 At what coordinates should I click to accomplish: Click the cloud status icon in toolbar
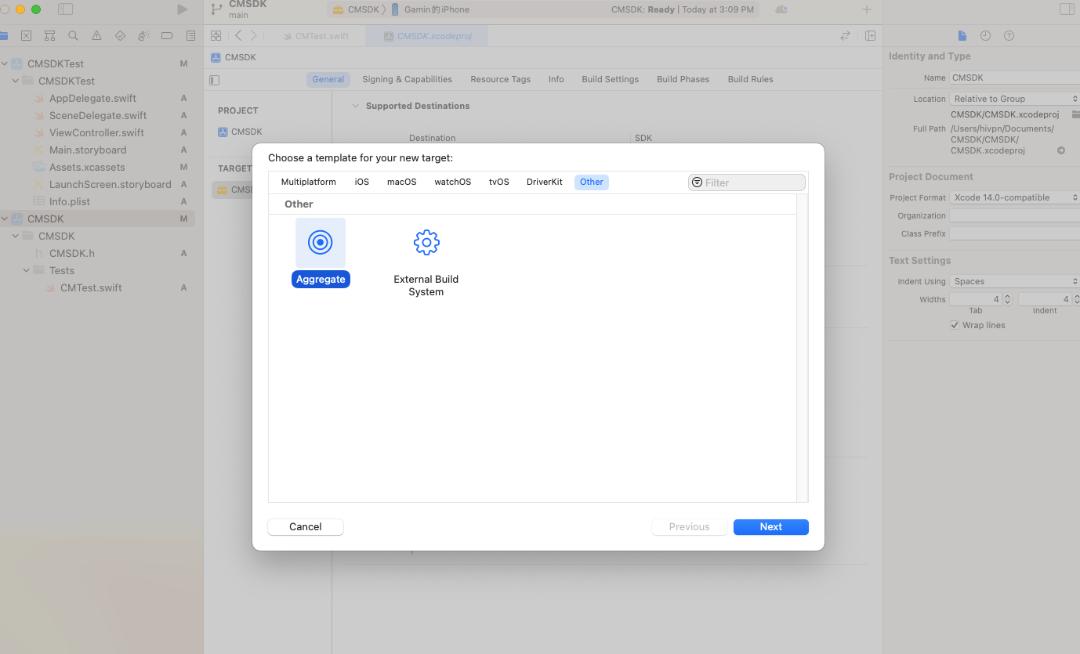(781, 10)
